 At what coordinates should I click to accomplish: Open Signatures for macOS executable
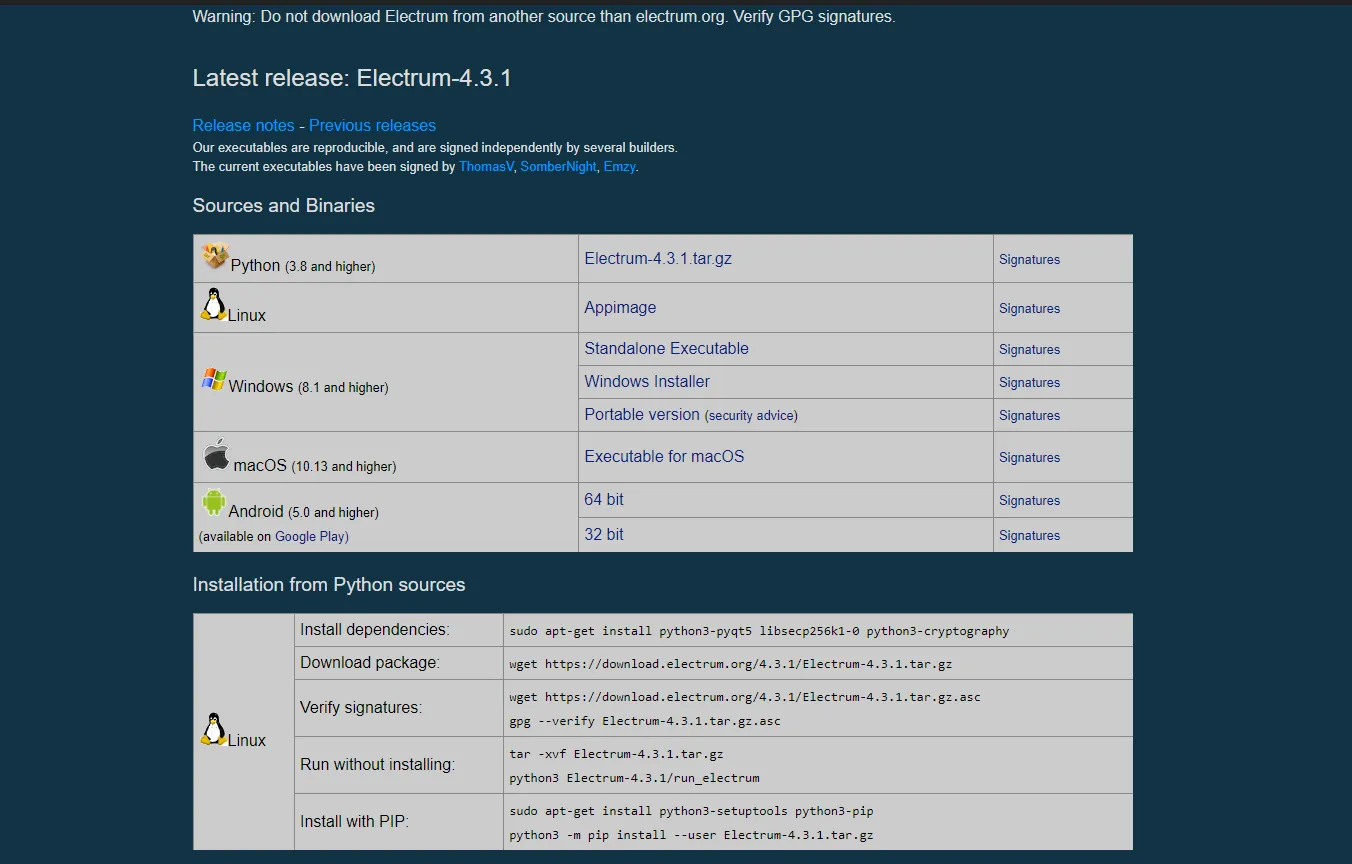click(1029, 458)
